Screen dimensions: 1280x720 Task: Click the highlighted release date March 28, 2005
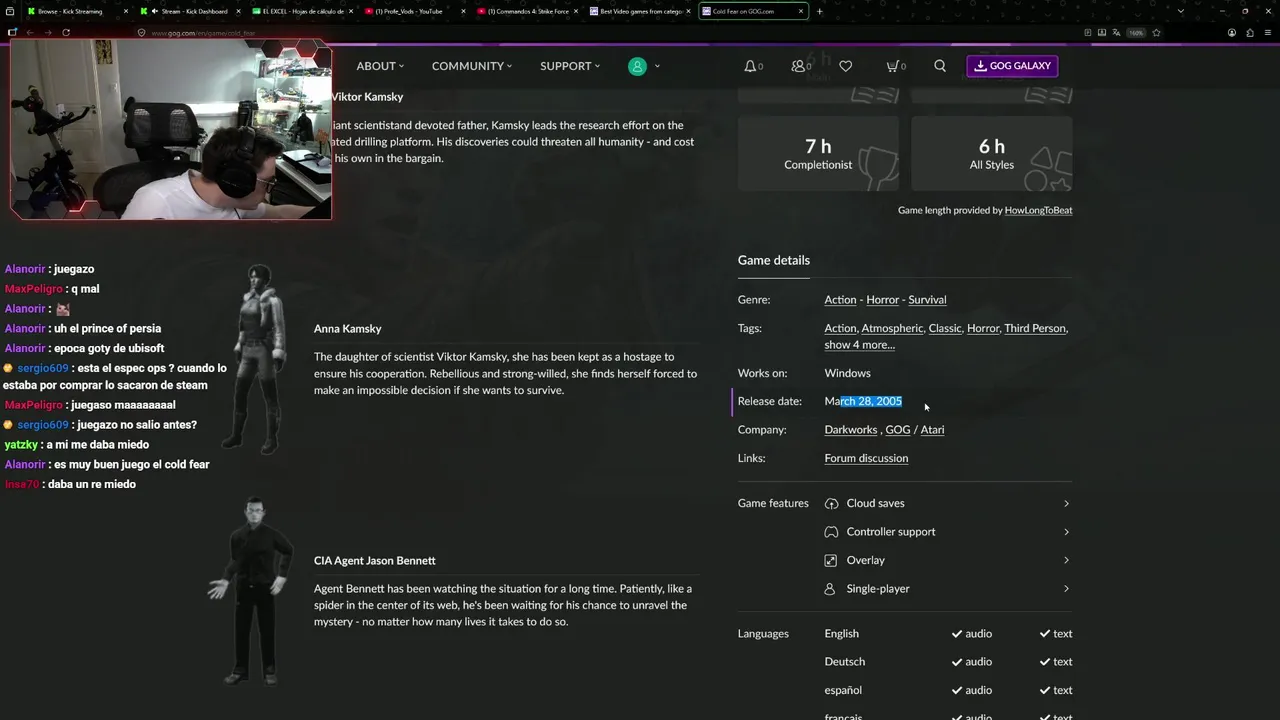coord(863,401)
